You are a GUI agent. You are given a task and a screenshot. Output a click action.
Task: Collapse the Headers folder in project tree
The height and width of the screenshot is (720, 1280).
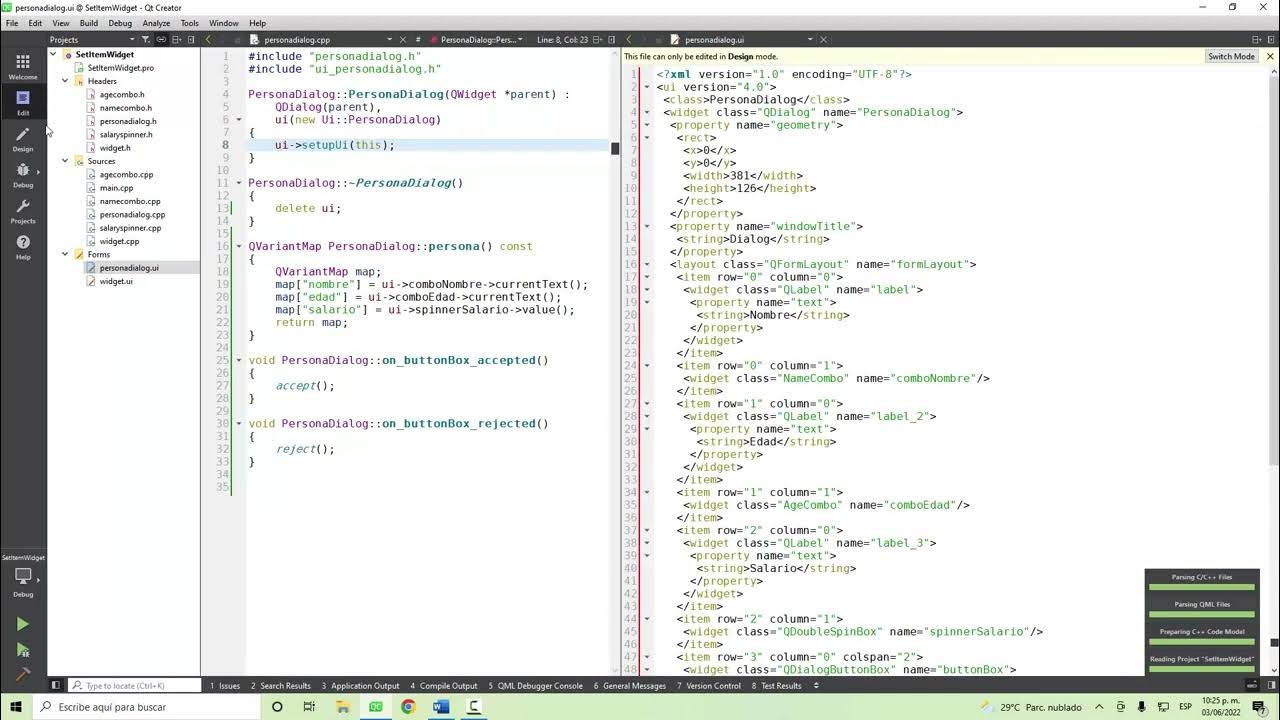pyautogui.click(x=65, y=81)
